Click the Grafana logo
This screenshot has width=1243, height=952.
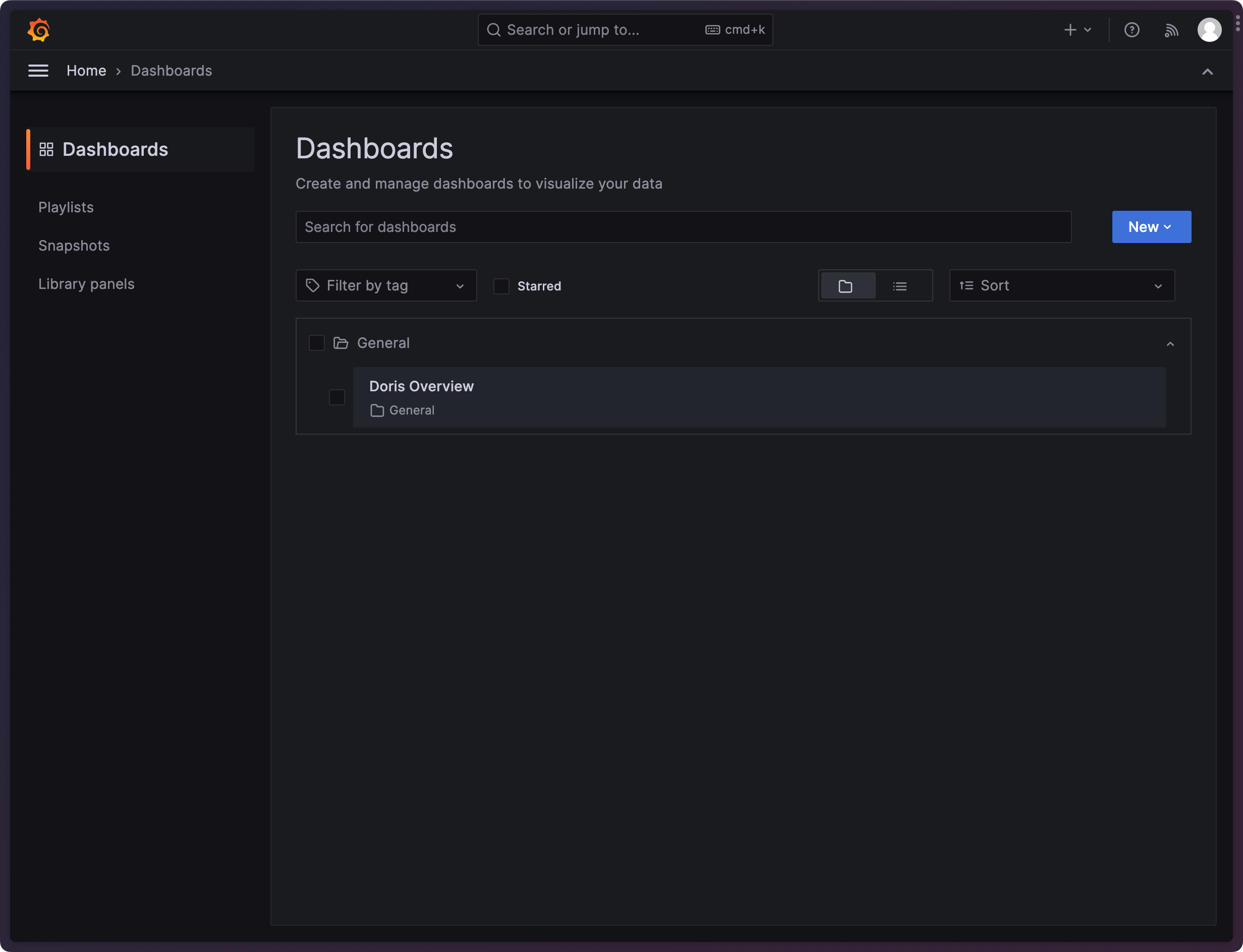coord(37,29)
